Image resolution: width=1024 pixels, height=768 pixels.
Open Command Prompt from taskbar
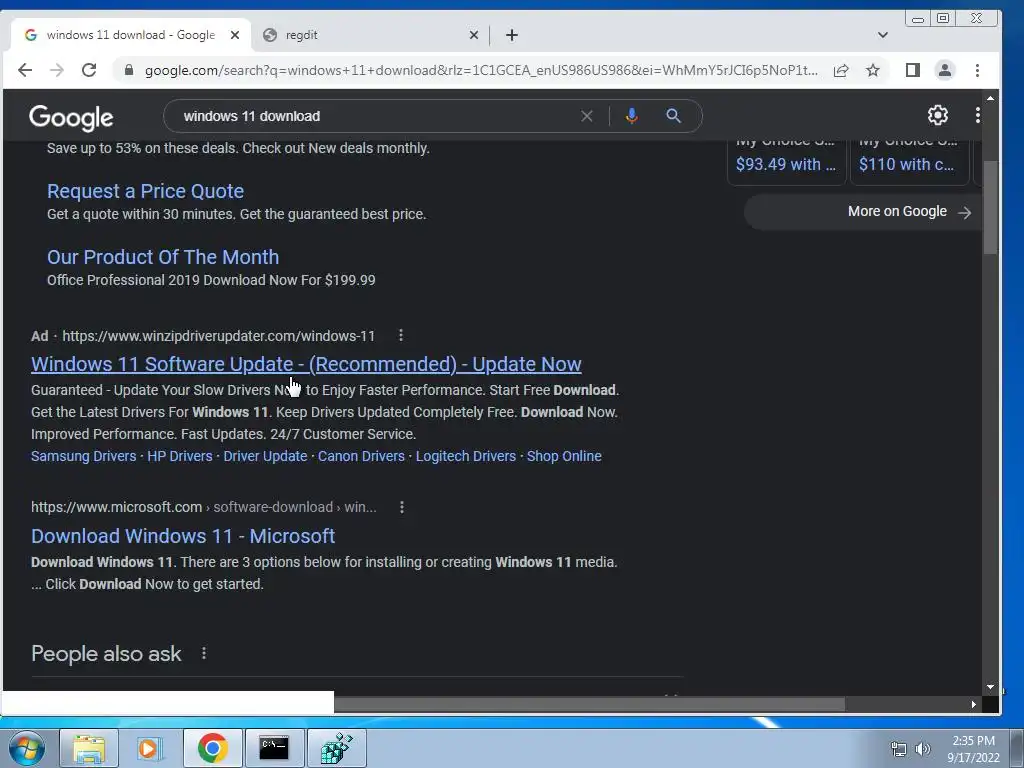click(274, 748)
